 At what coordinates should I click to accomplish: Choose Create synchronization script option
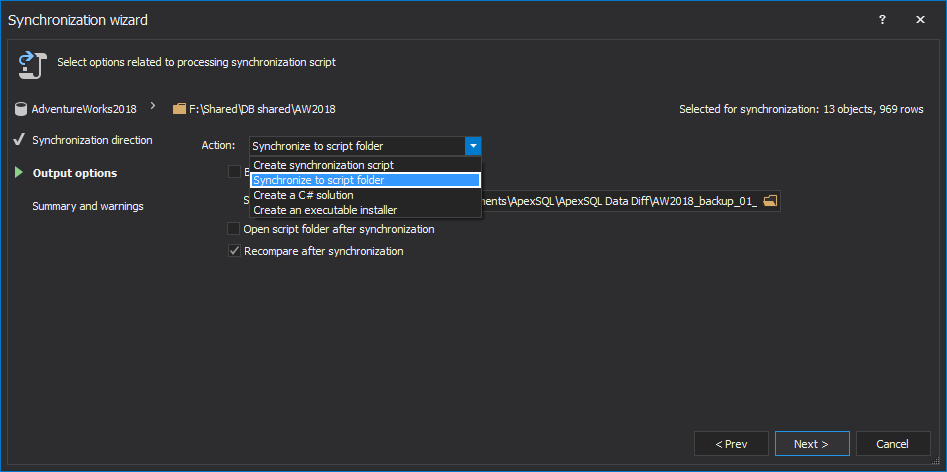pyautogui.click(x=323, y=165)
